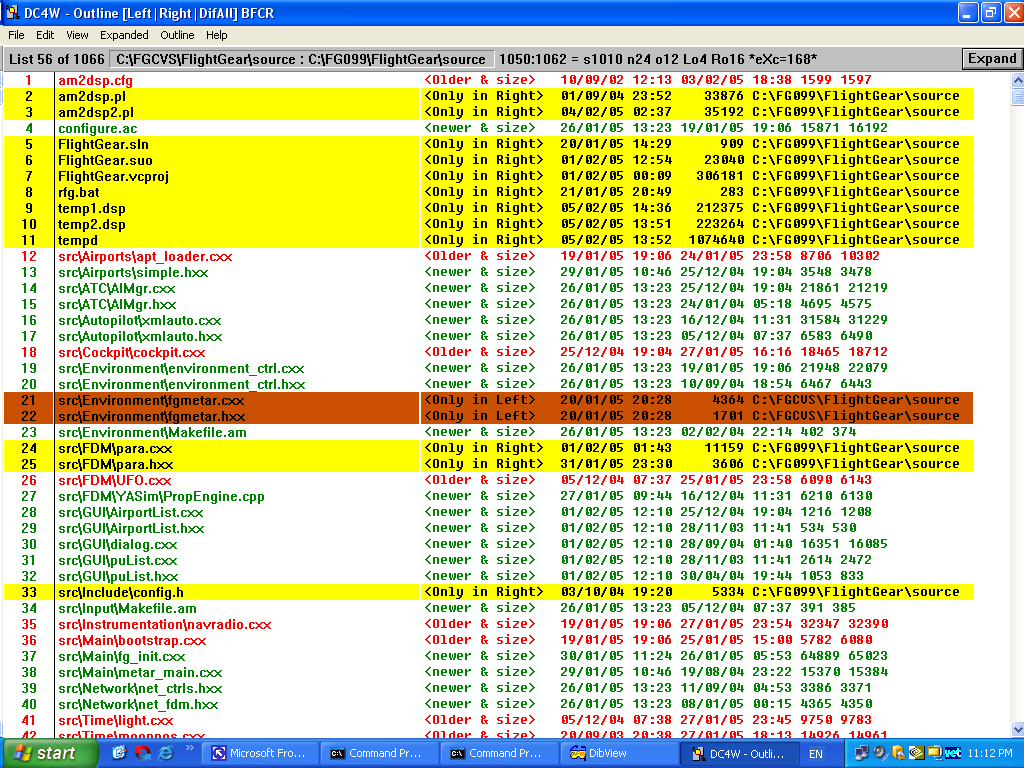This screenshot has height=768, width=1024.
Task: Open the File menu
Action: pyautogui.click(x=16, y=35)
